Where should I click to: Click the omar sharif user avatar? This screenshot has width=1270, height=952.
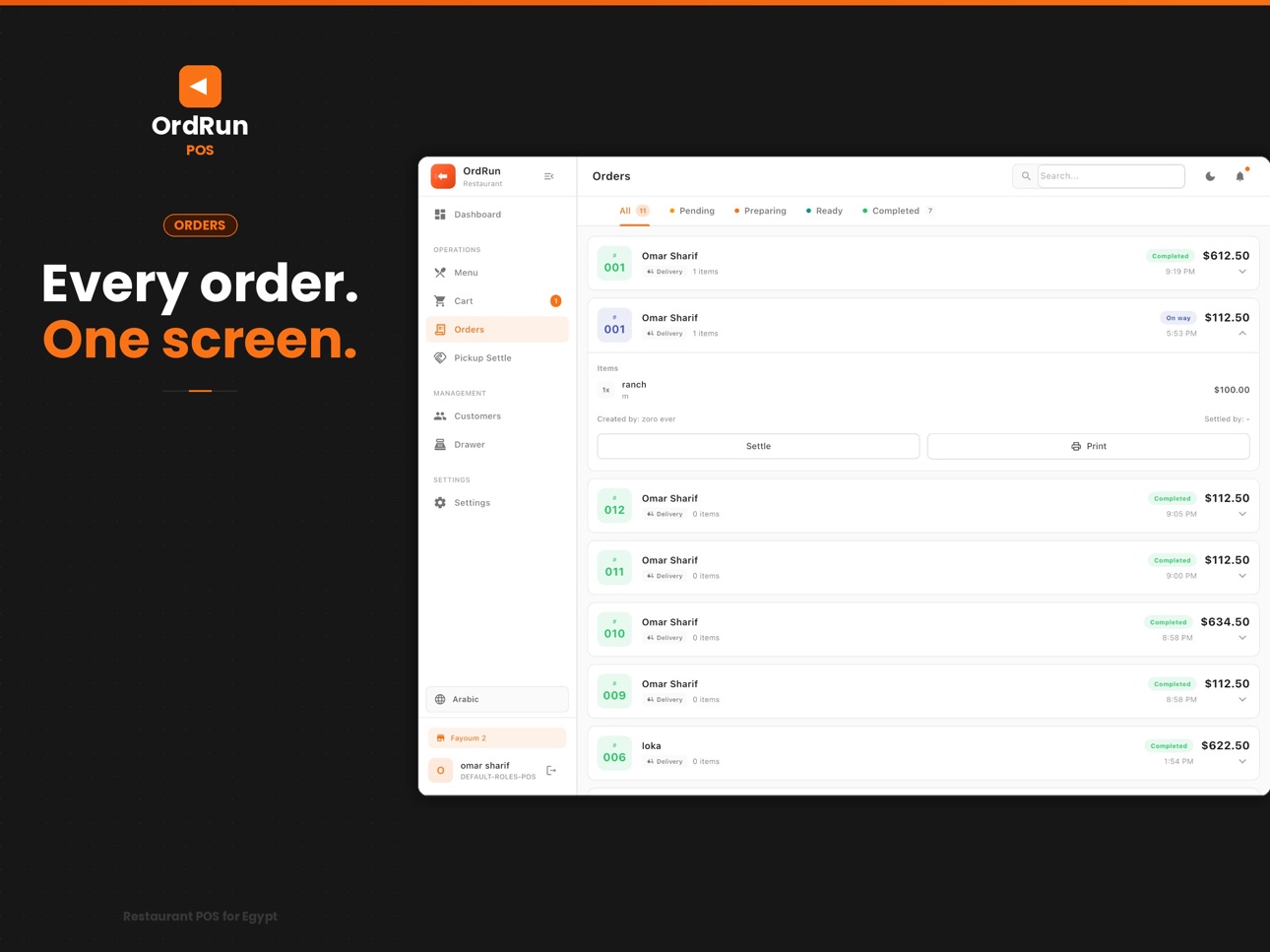coord(441,771)
